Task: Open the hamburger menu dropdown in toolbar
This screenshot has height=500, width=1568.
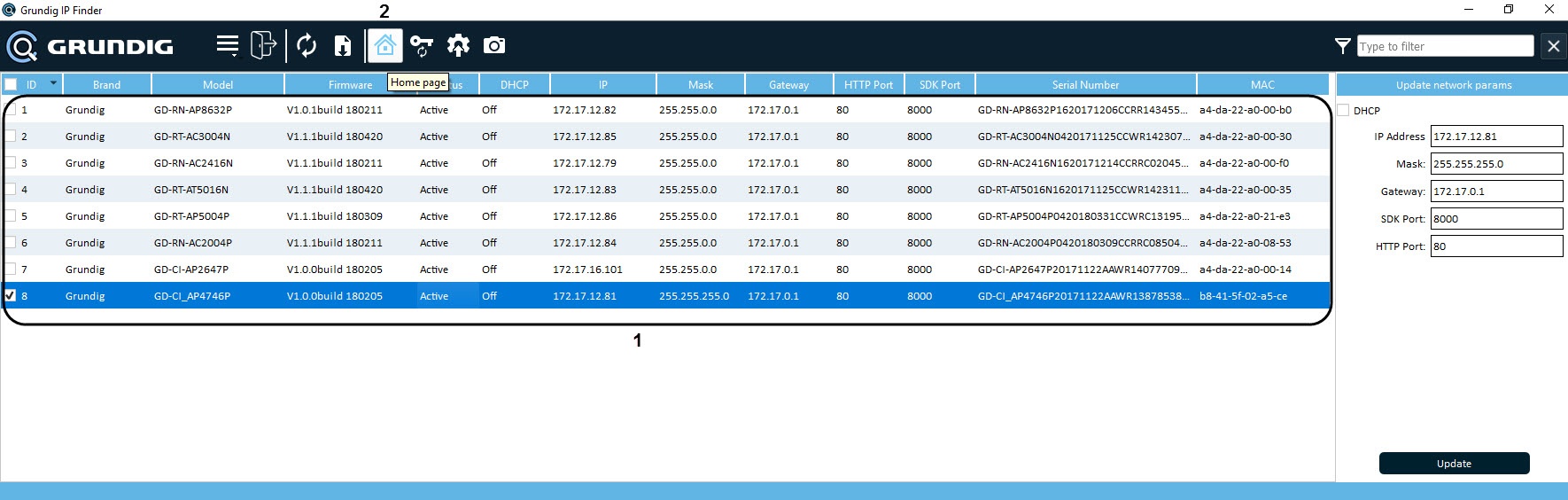Action: coord(228,45)
